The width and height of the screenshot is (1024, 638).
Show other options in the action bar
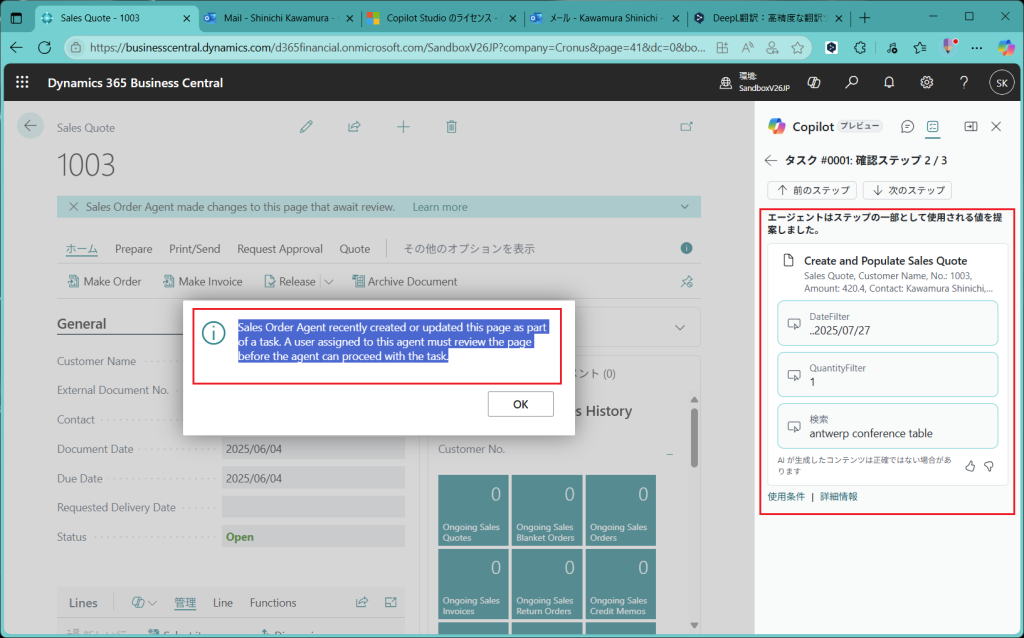coord(469,248)
